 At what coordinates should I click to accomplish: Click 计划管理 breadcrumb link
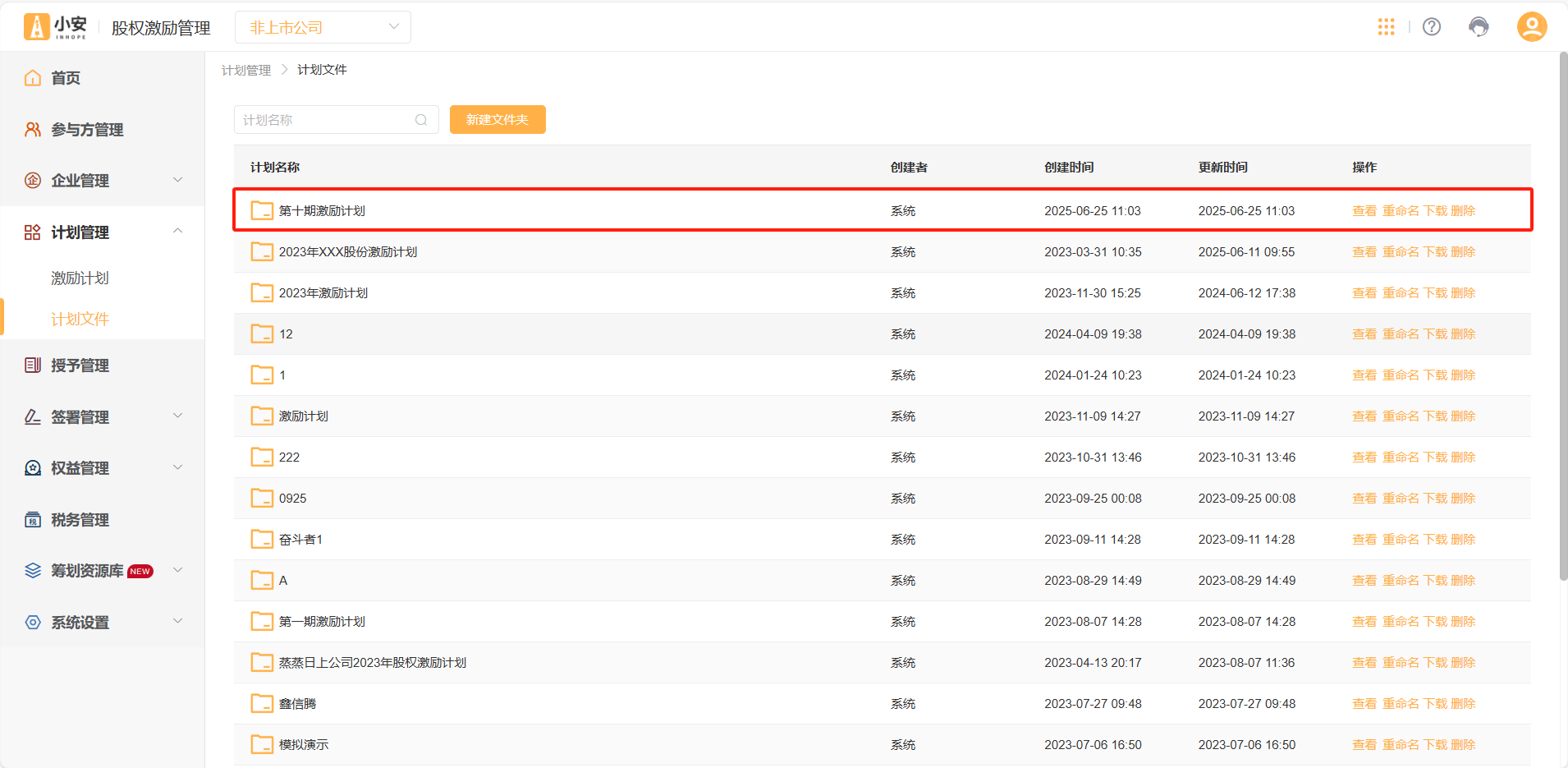pos(246,70)
